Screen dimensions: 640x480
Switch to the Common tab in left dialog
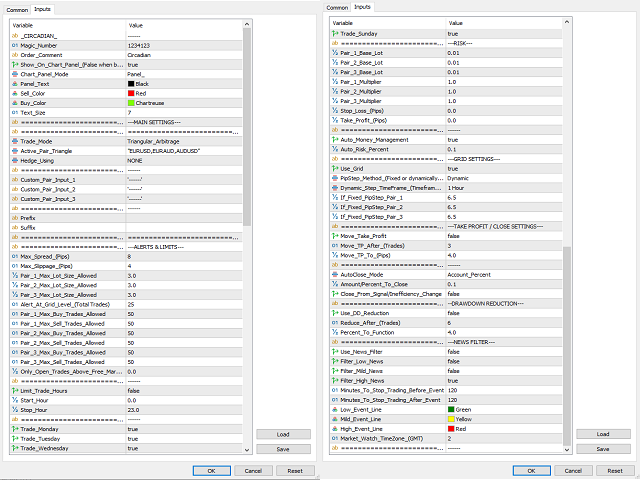point(15,8)
